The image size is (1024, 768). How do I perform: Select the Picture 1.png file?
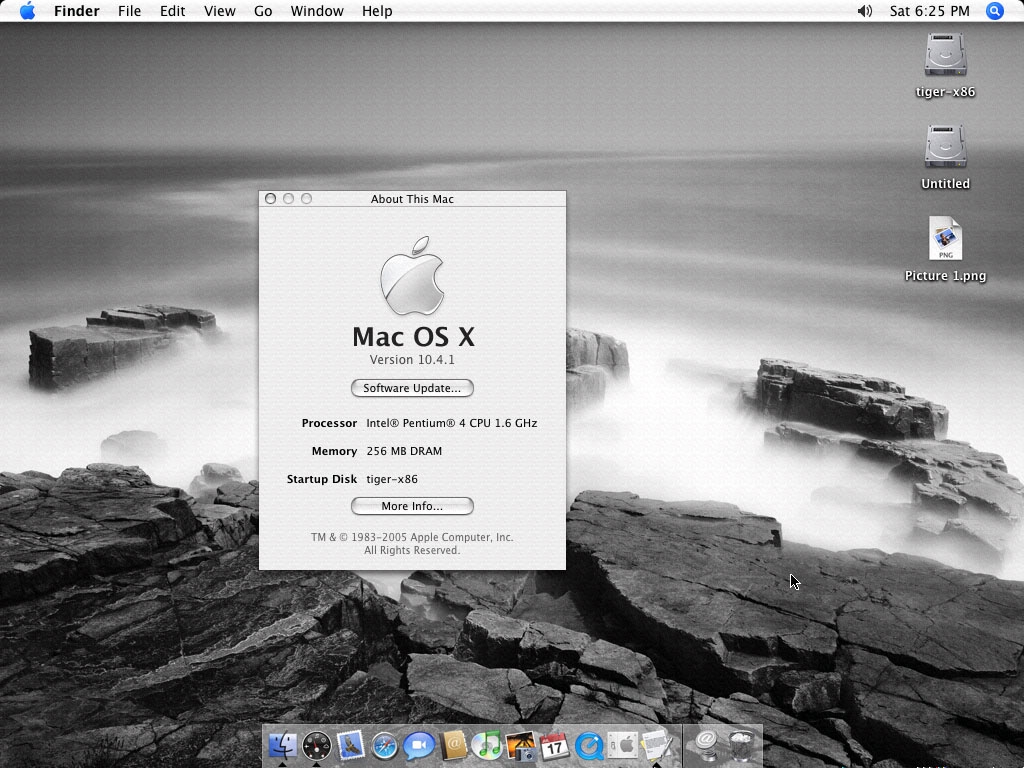point(945,240)
